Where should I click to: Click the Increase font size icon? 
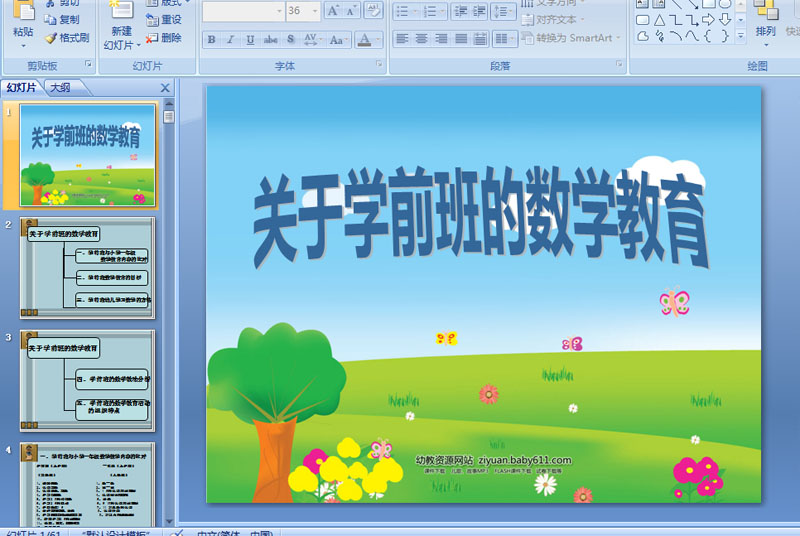[333, 10]
